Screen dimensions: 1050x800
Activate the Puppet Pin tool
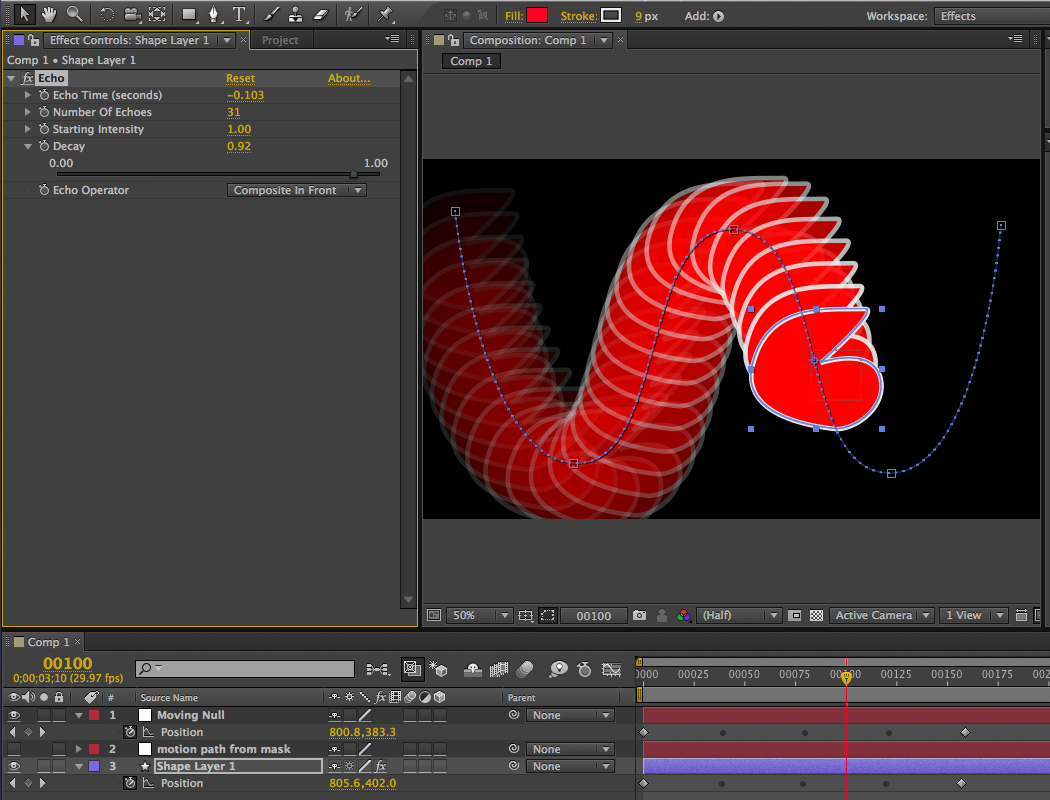tap(386, 15)
